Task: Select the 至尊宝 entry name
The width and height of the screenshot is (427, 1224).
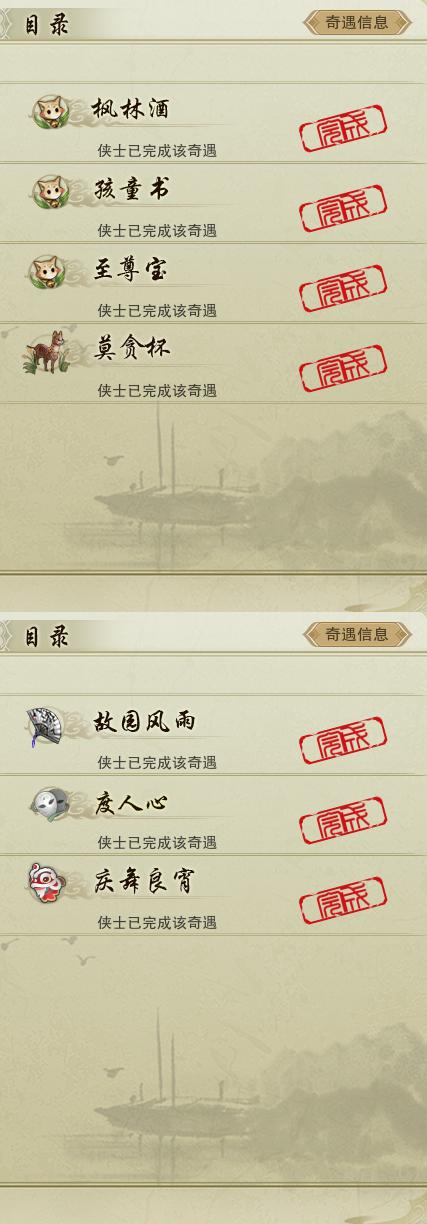Action: [x=130, y=269]
